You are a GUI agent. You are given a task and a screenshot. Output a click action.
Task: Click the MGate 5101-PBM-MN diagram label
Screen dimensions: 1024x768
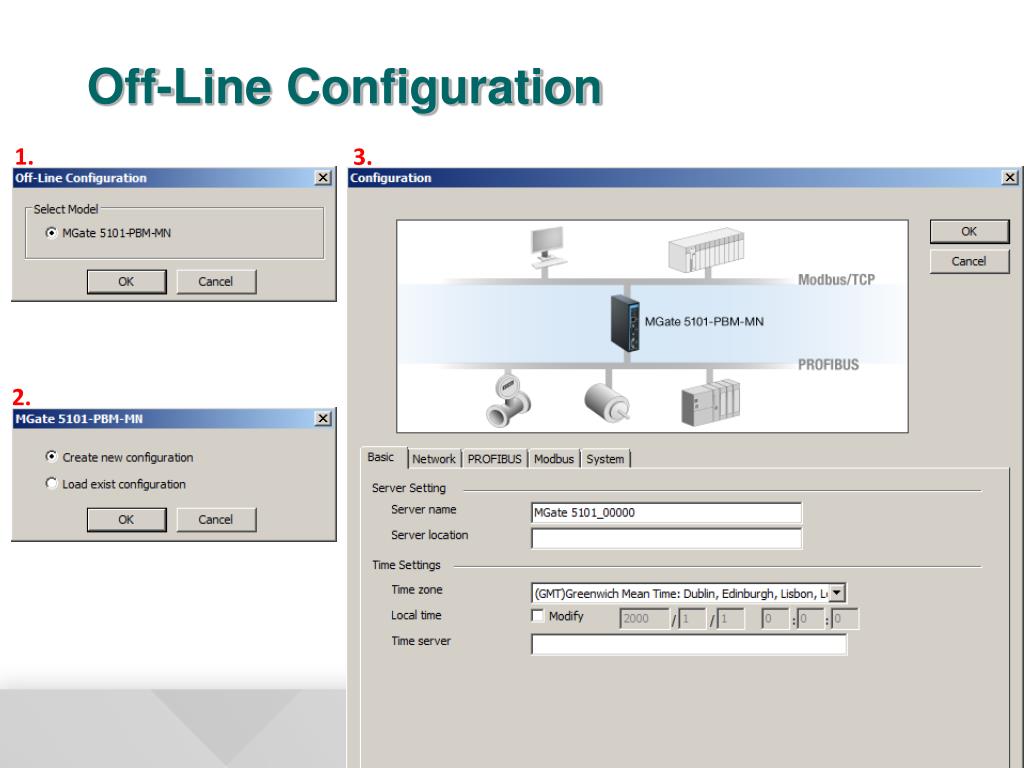point(704,321)
